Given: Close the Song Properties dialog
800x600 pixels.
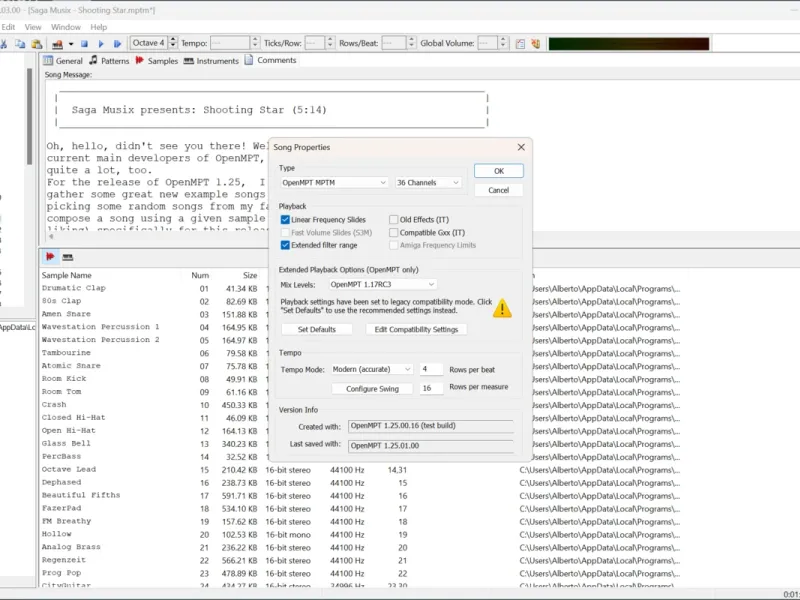Looking at the screenshot, I should point(521,147).
